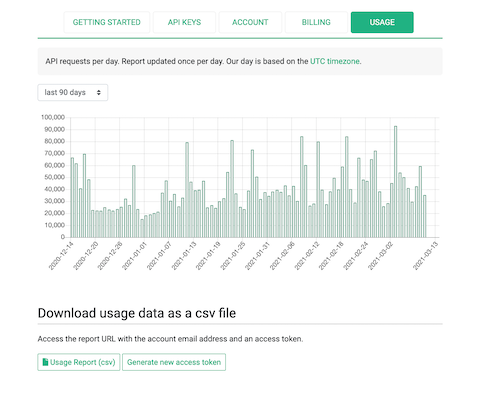Download the Usage Report (csv)
Viewport: 500px width, 397px height.
(79, 362)
